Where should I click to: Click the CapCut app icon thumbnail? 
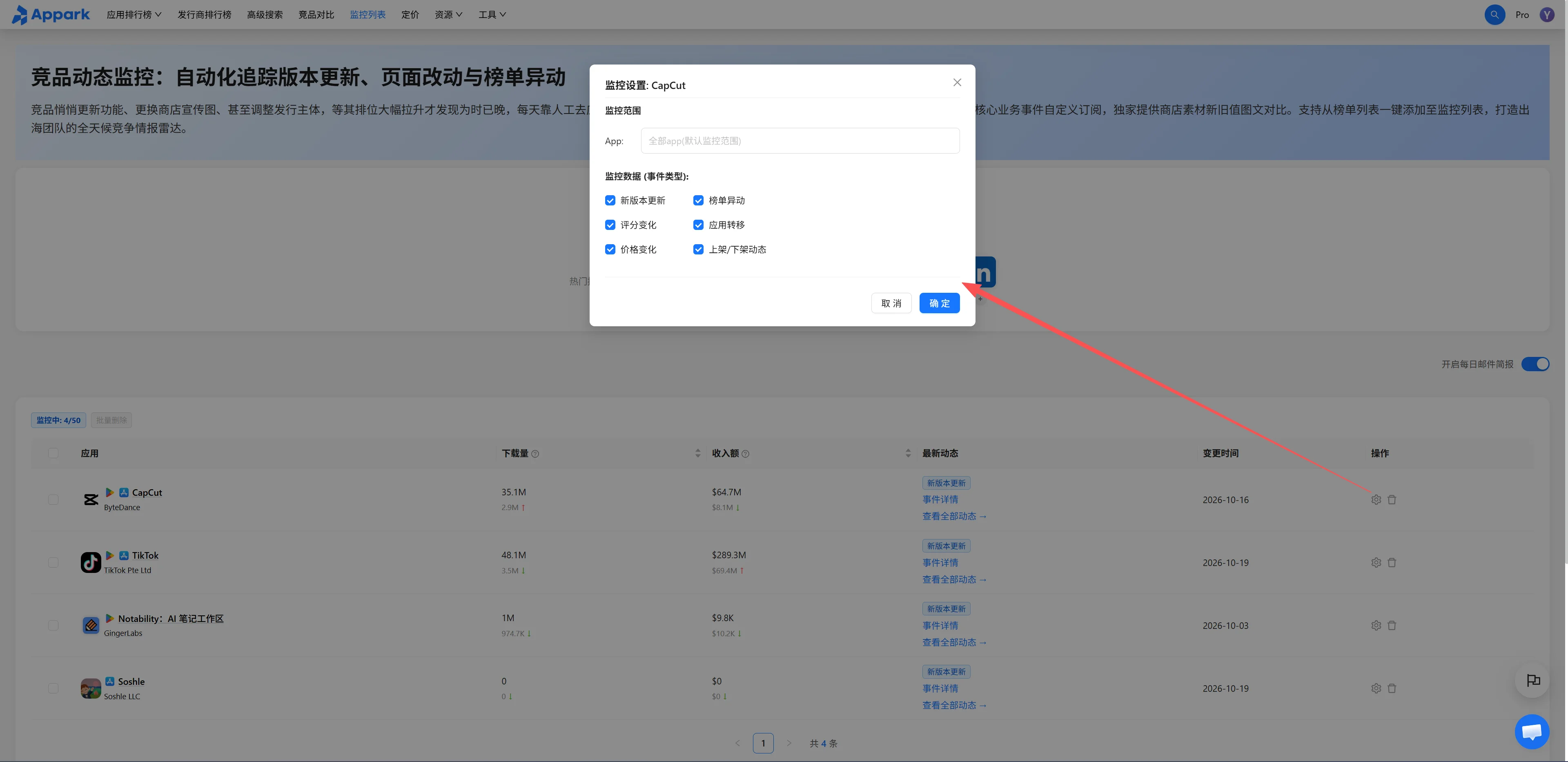[x=91, y=500]
